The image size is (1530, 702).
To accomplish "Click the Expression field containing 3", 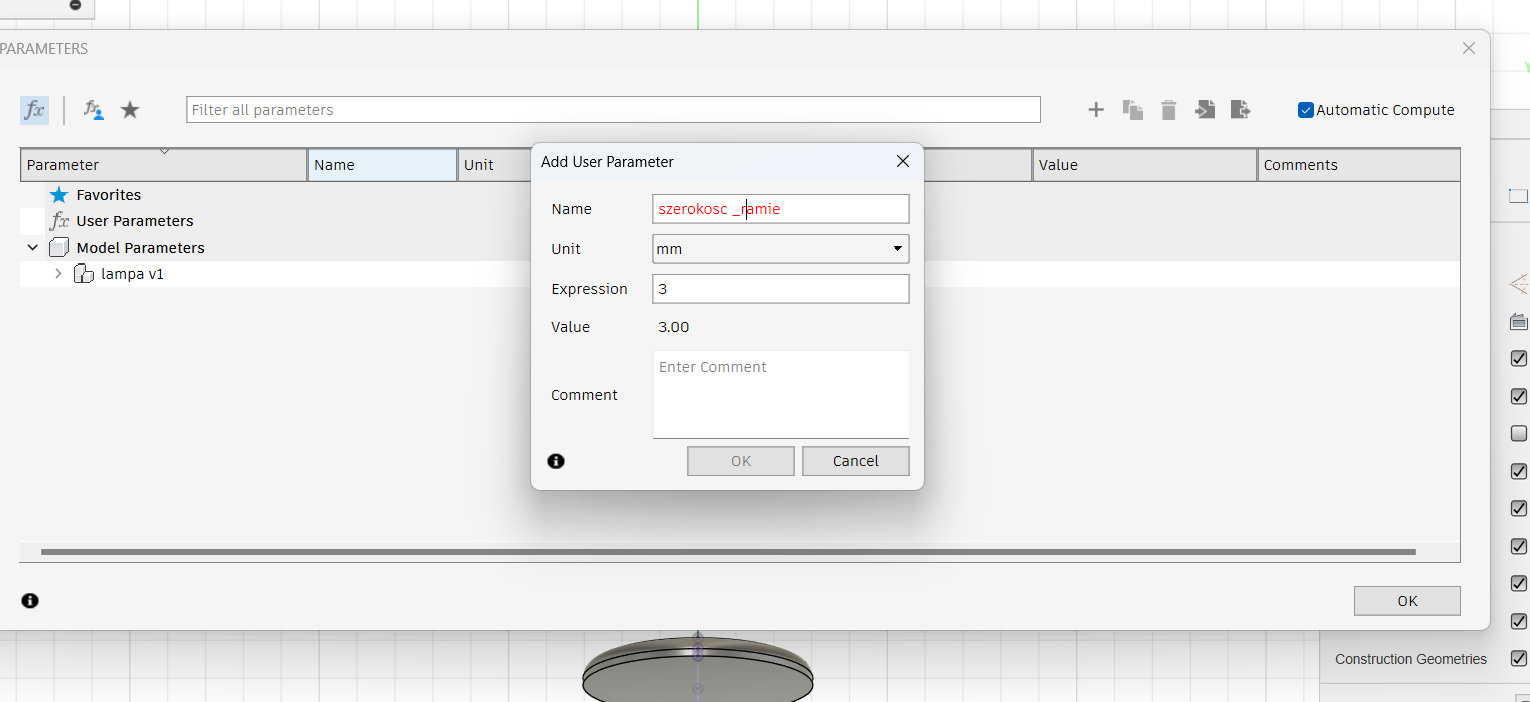I will pos(781,289).
